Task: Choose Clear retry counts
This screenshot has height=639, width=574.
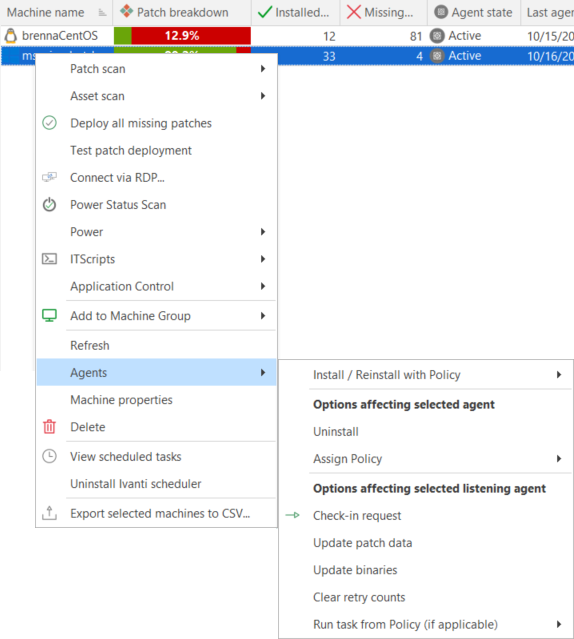Action: click(x=426, y=597)
